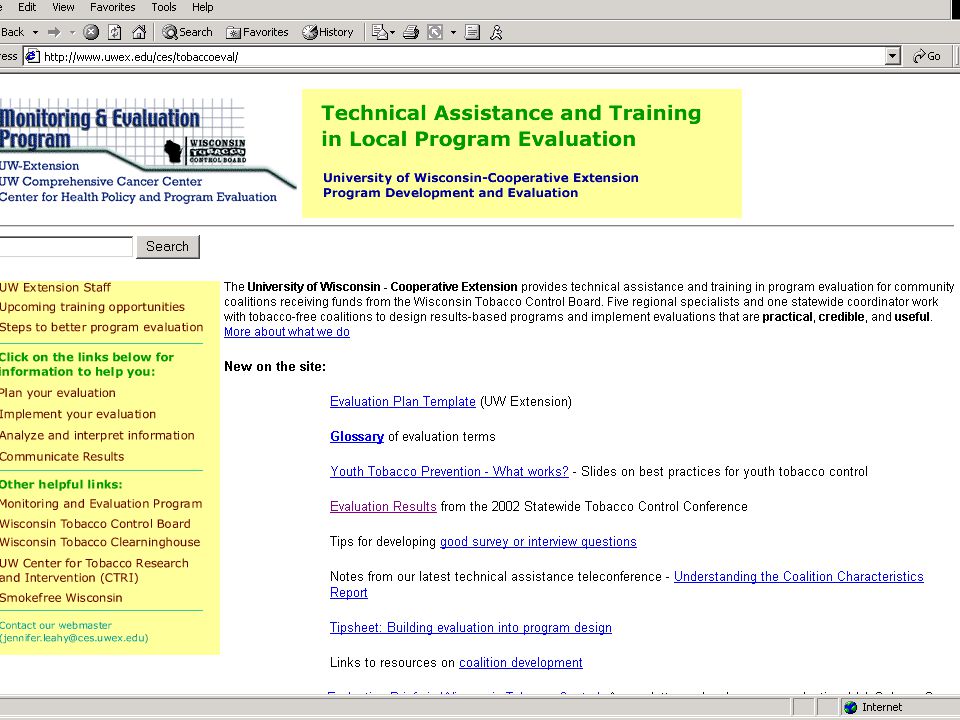Viewport: 960px width, 720px height.
Task: Open the View menu
Action: coord(63,7)
